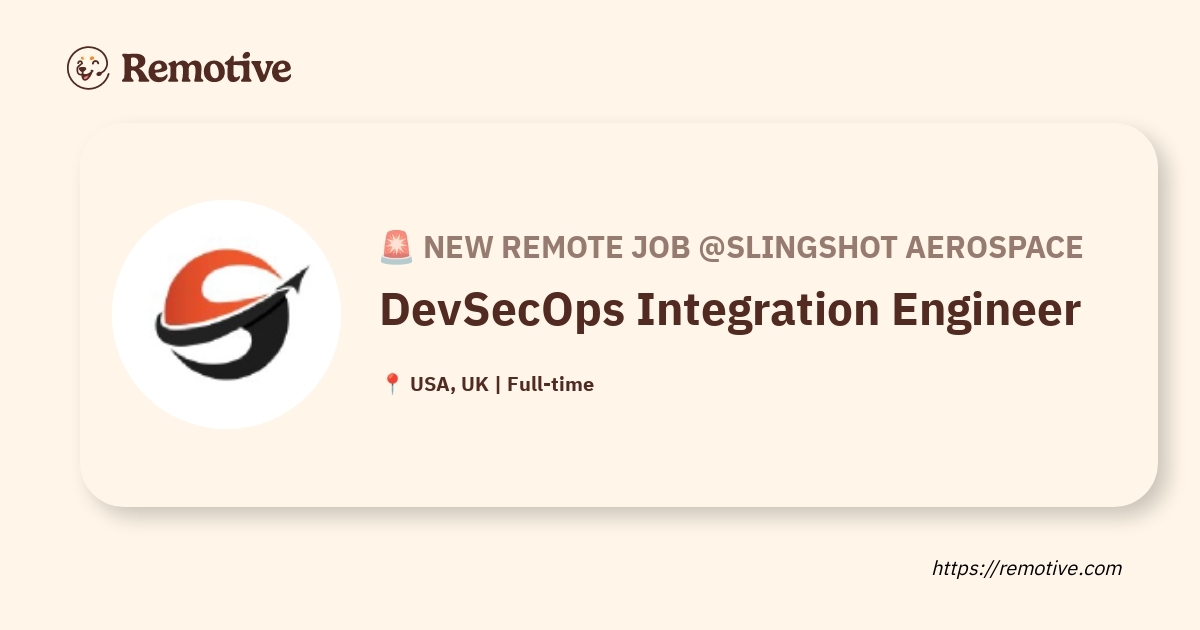Open the https://remotive.com link
This screenshot has width=1200, height=630.
(x=1027, y=568)
